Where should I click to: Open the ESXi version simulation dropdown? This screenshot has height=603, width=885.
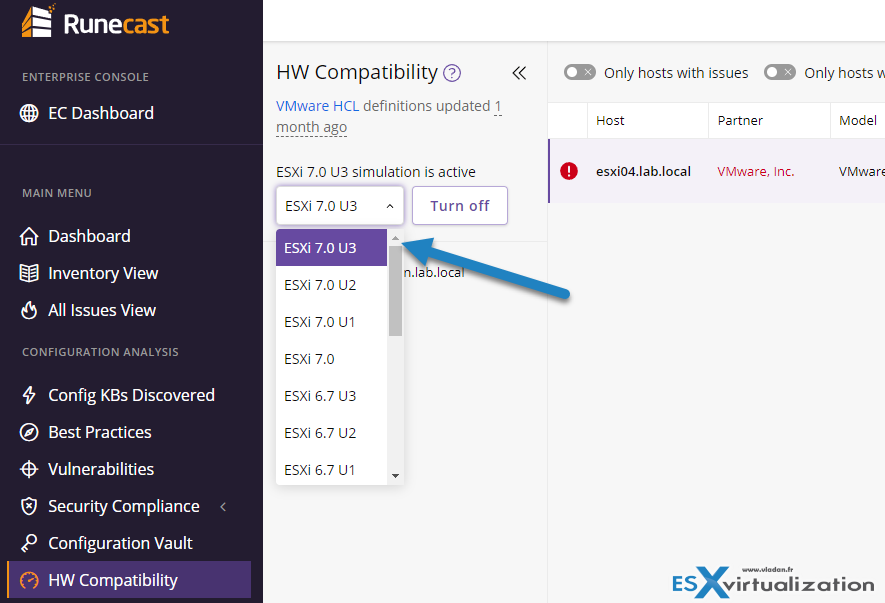[x=340, y=206]
